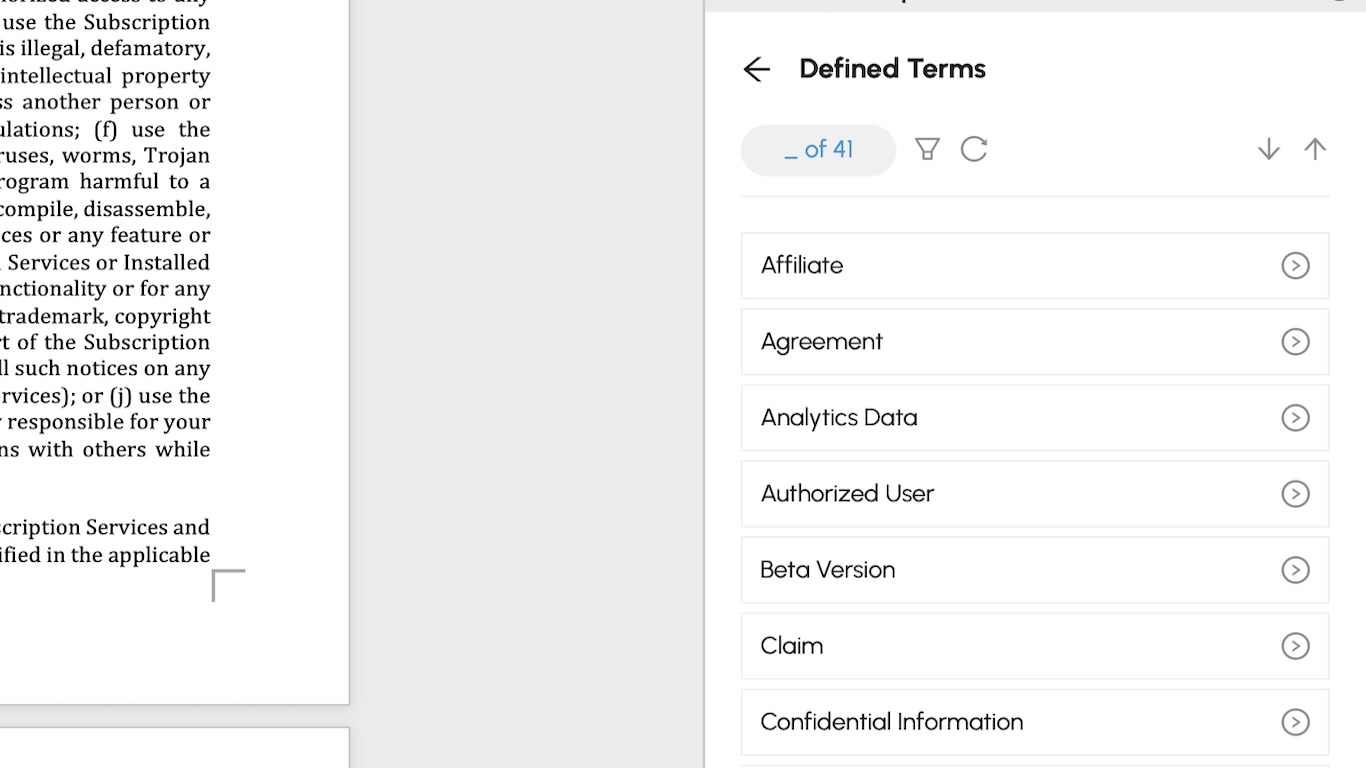The image size is (1366, 768).
Task: Click the Confidential Information term row
Action: (892, 722)
